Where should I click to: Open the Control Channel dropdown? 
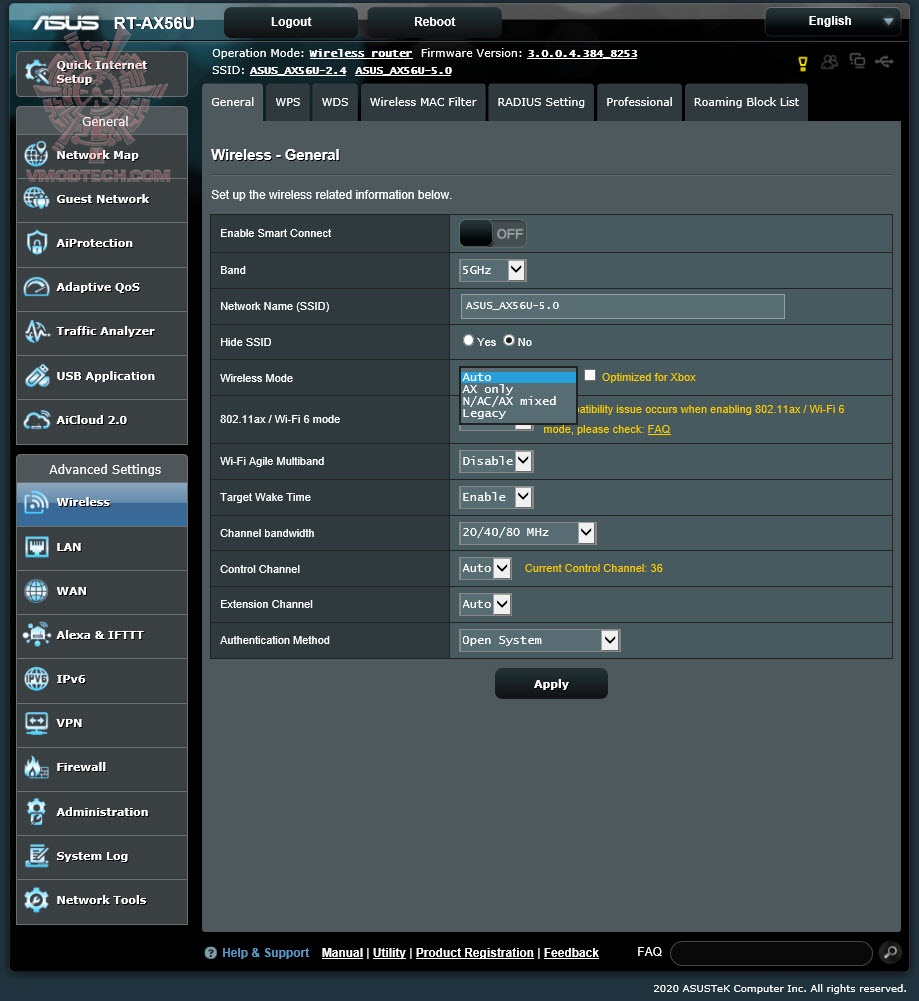pos(485,568)
